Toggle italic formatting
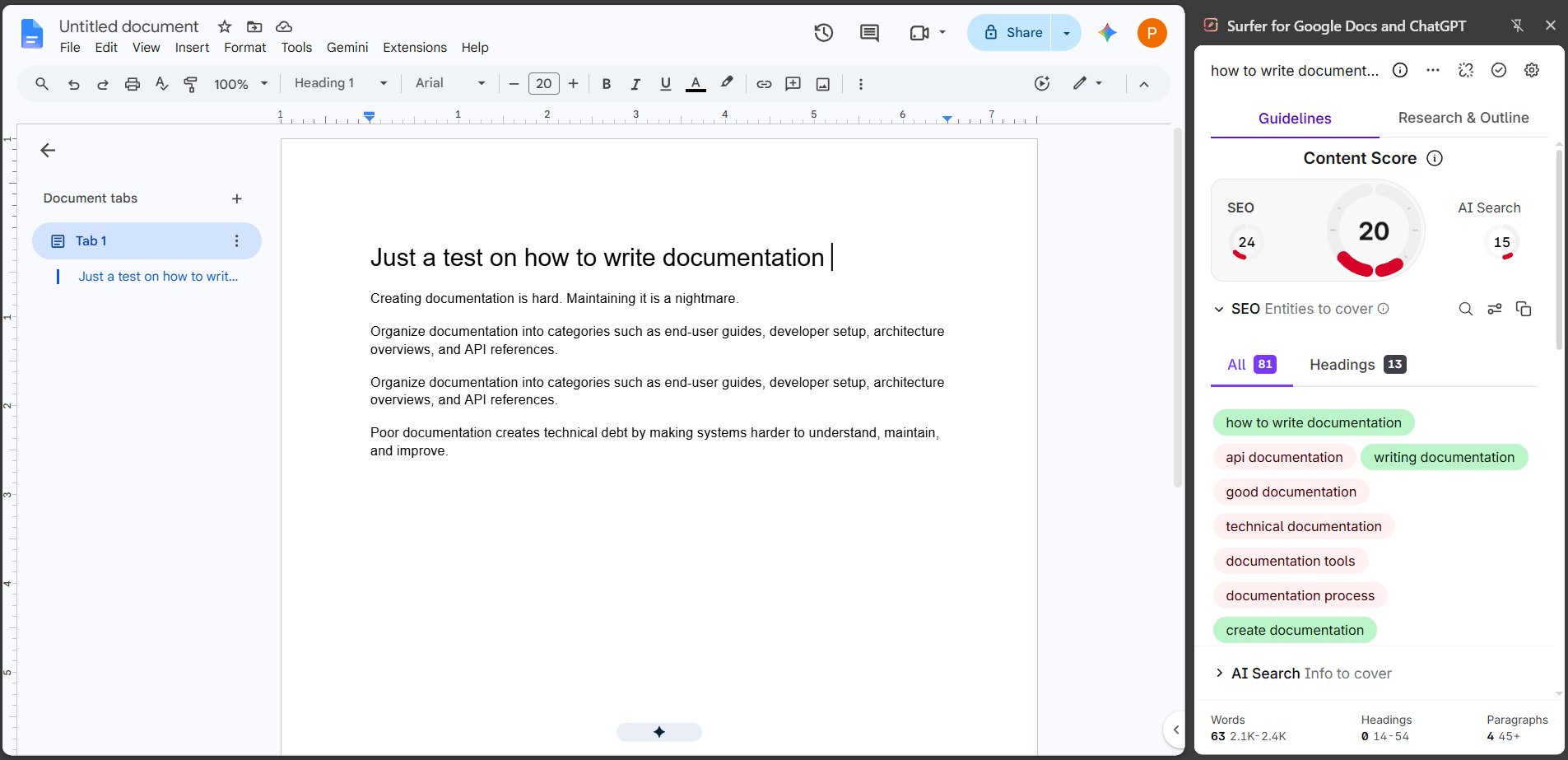 (x=635, y=84)
